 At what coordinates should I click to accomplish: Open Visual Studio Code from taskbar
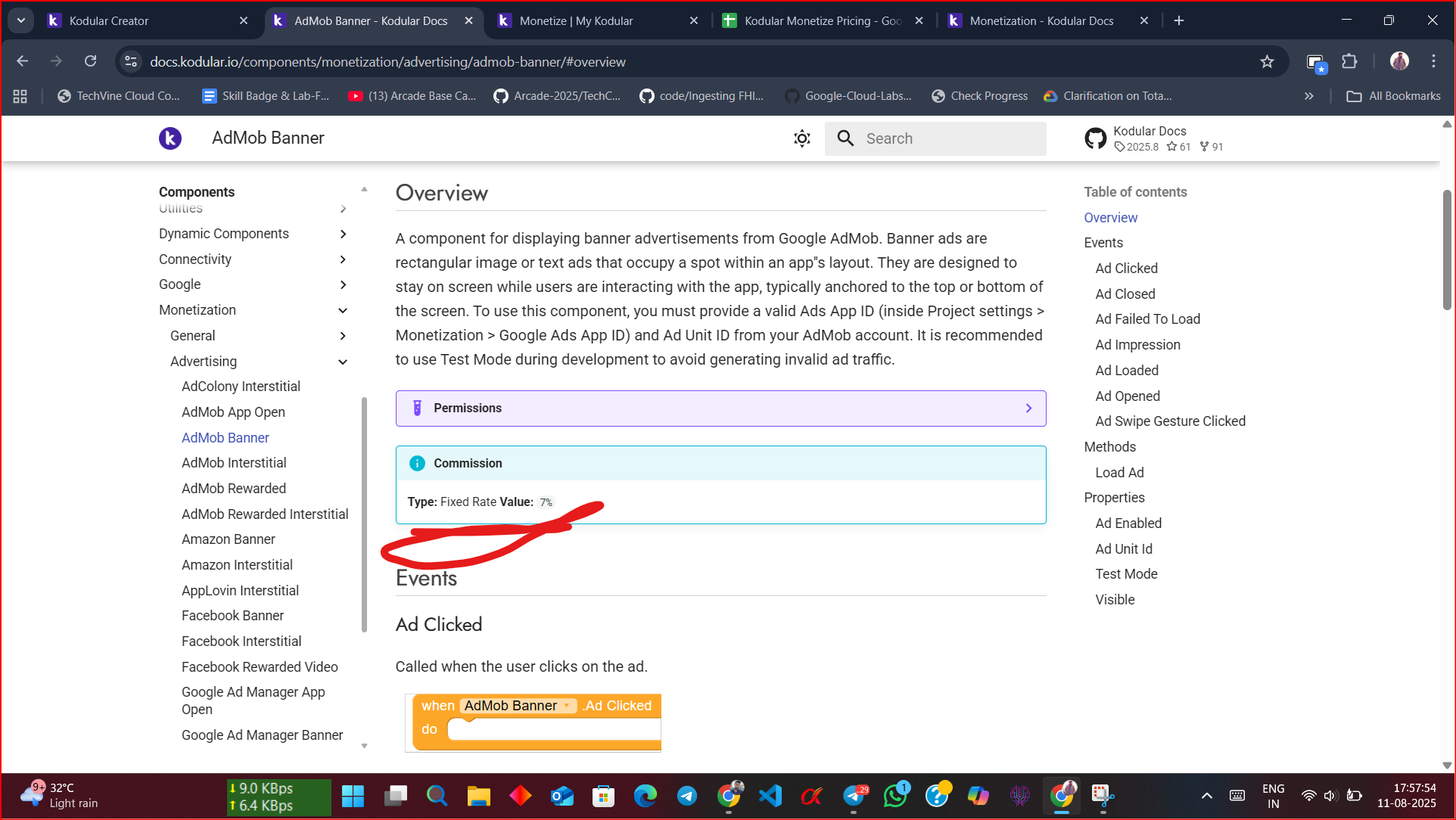(x=770, y=796)
